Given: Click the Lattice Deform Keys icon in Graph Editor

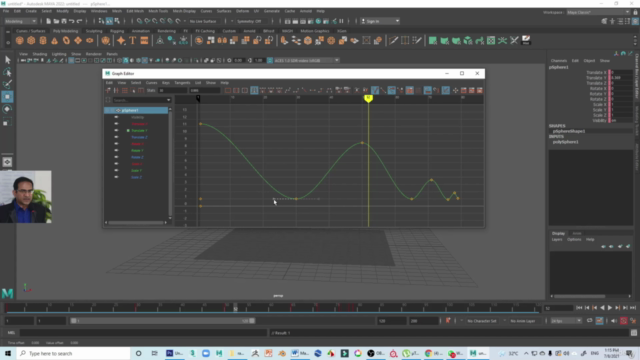Looking at the screenshot, I should tap(125, 90).
